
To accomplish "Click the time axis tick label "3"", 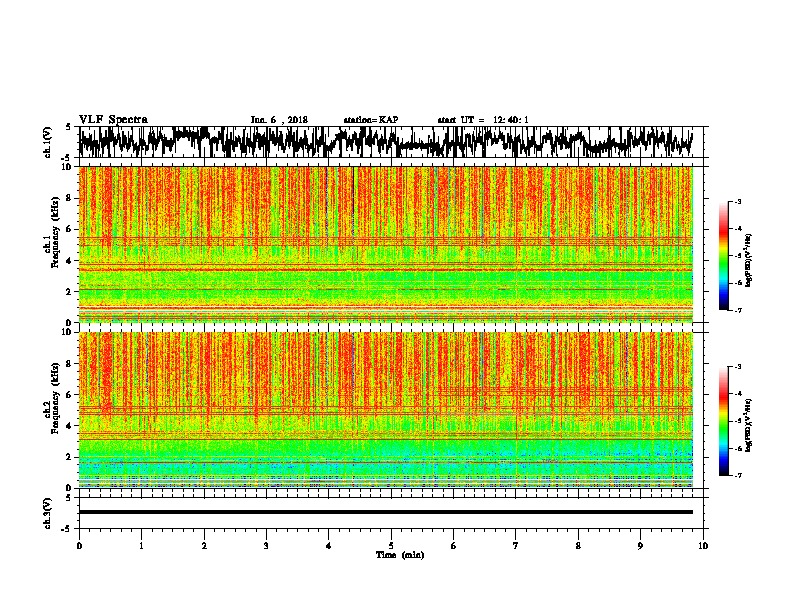I will (266, 546).
